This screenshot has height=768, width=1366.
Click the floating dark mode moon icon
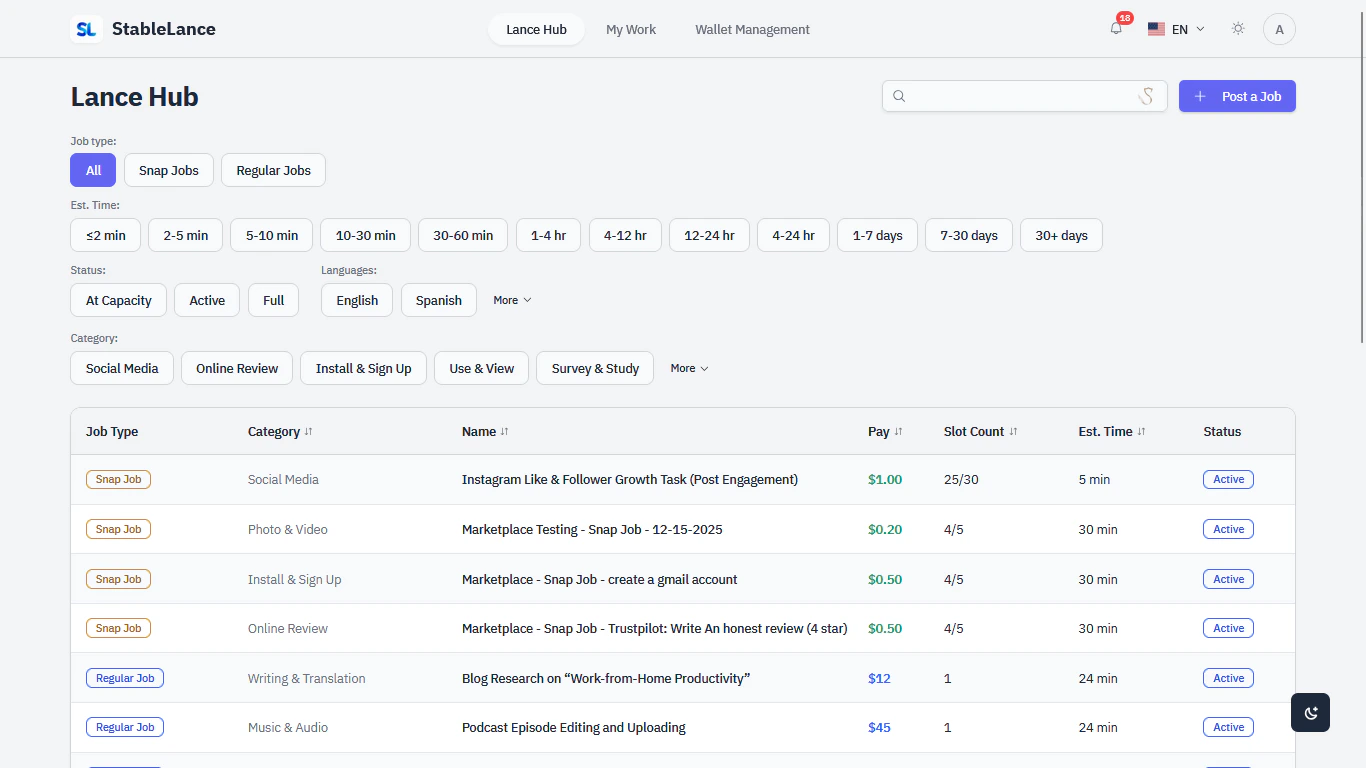[1310, 712]
